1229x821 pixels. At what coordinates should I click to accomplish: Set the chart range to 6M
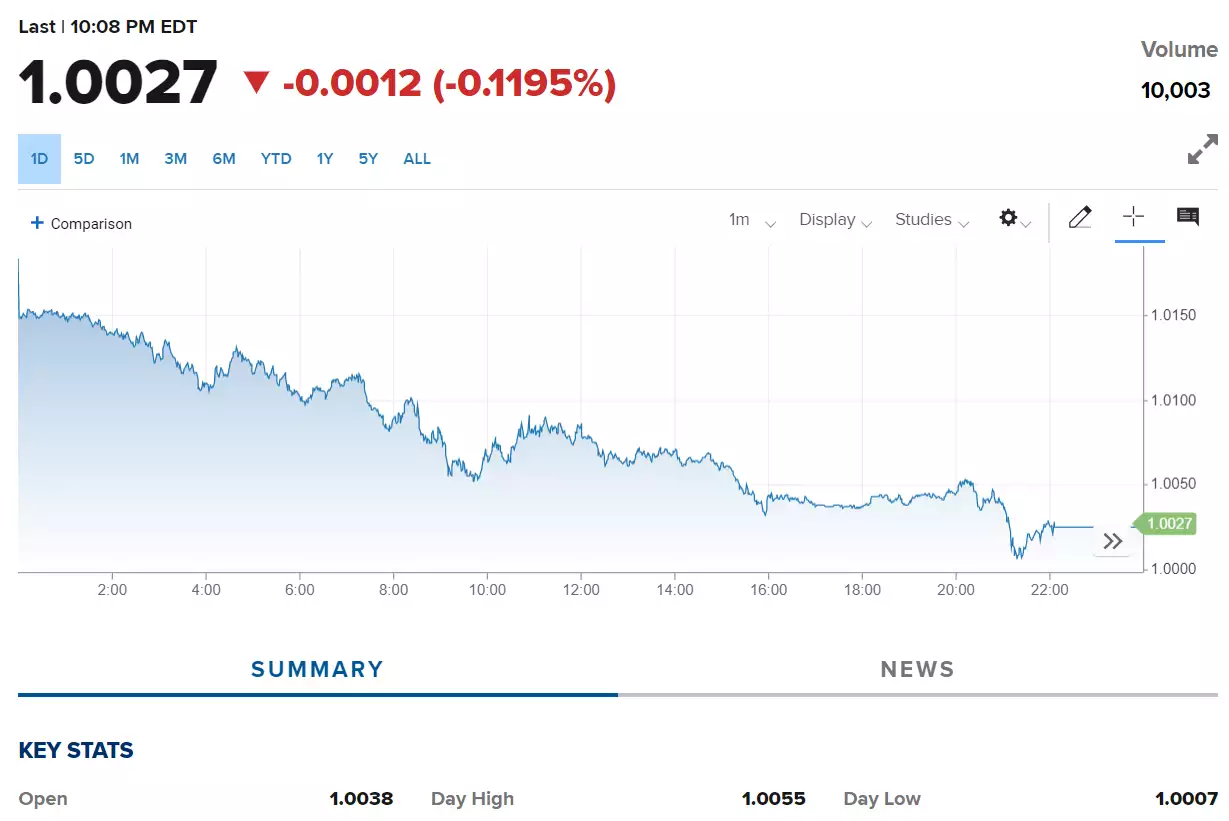pos(224,159)
